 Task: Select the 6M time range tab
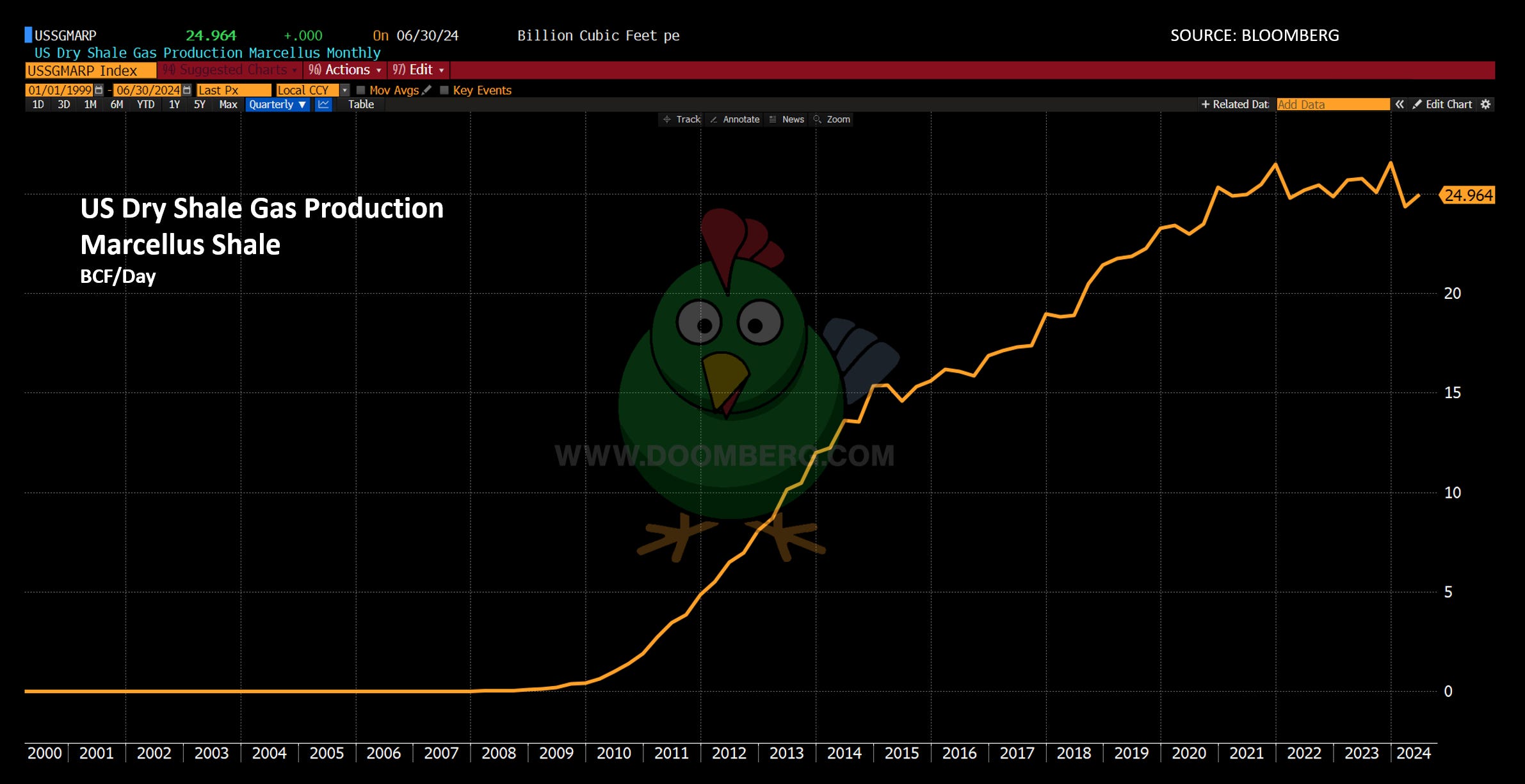pos(117,104)
